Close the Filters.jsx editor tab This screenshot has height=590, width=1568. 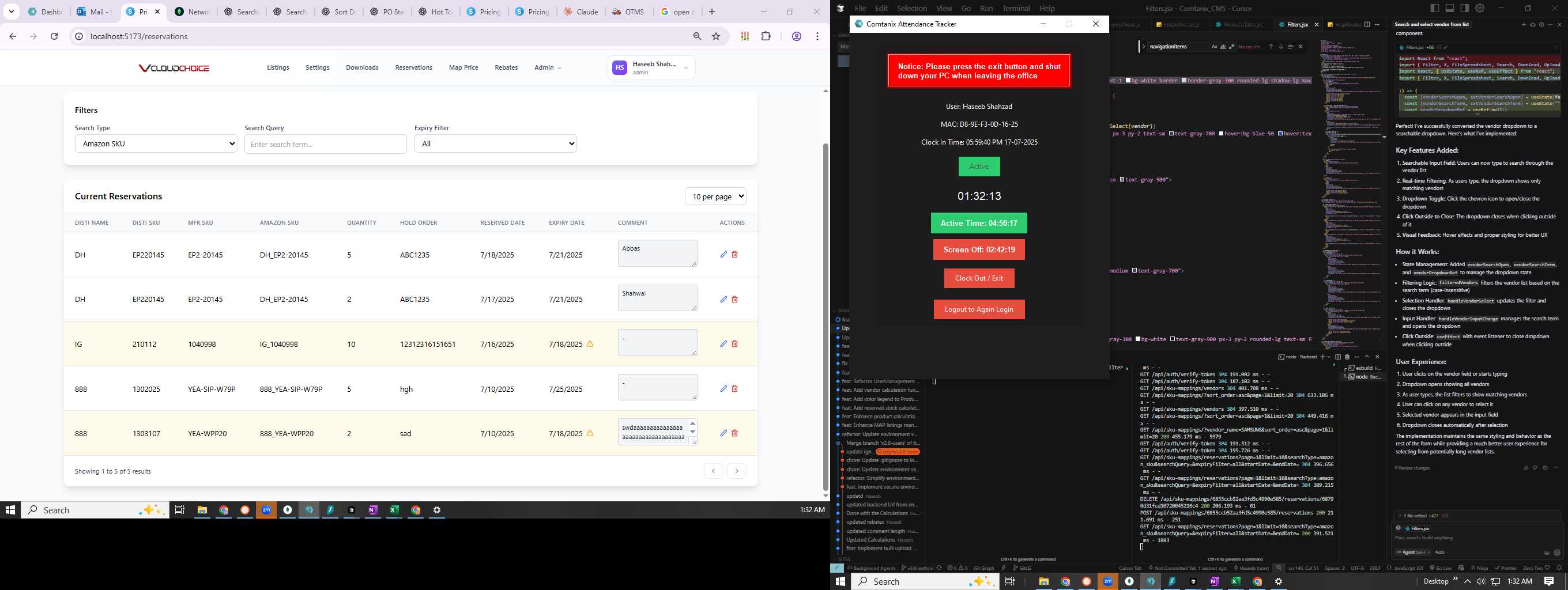(x=1317, y=24)
